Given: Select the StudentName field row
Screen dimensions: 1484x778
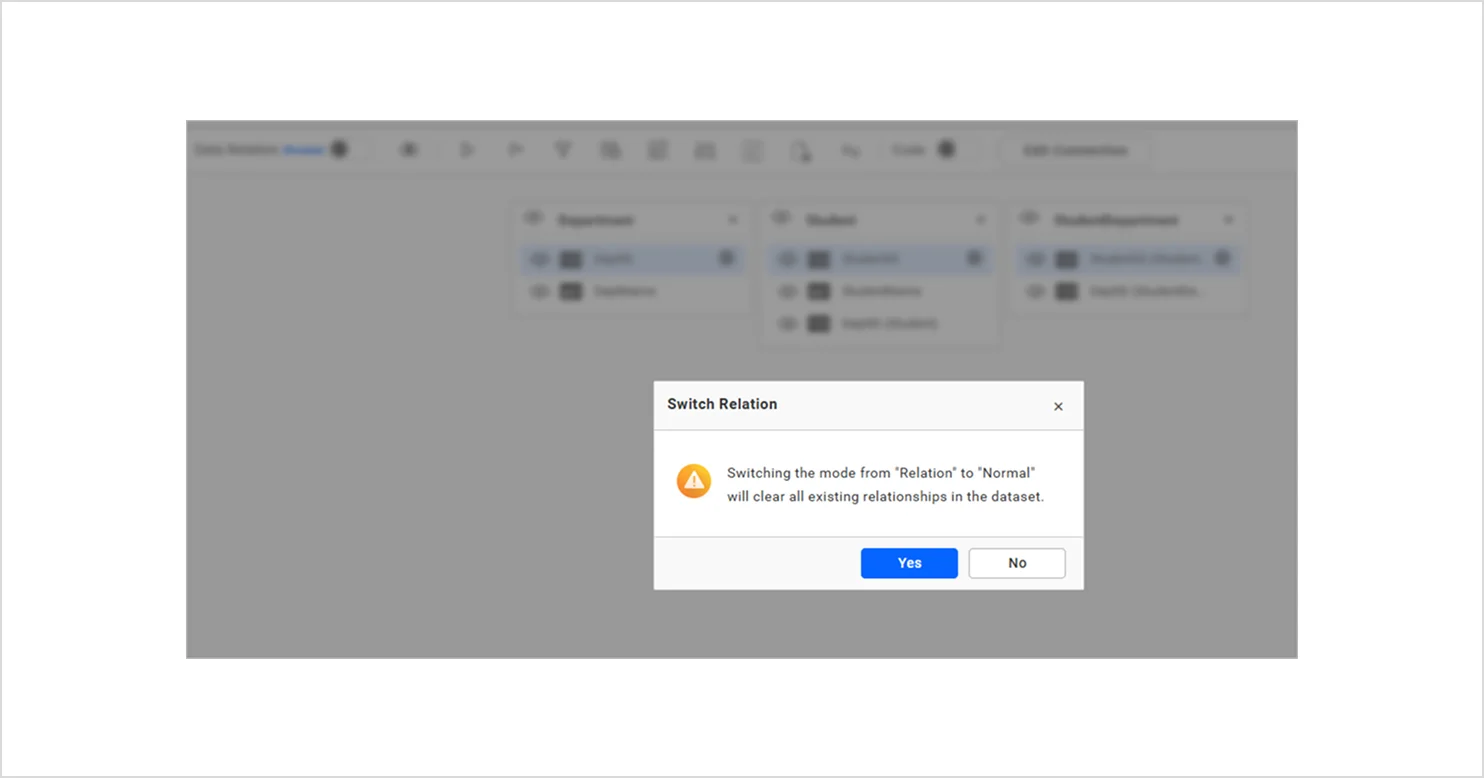Looking at the screenshot, I should pyautogui.click(x=880, y=291).
